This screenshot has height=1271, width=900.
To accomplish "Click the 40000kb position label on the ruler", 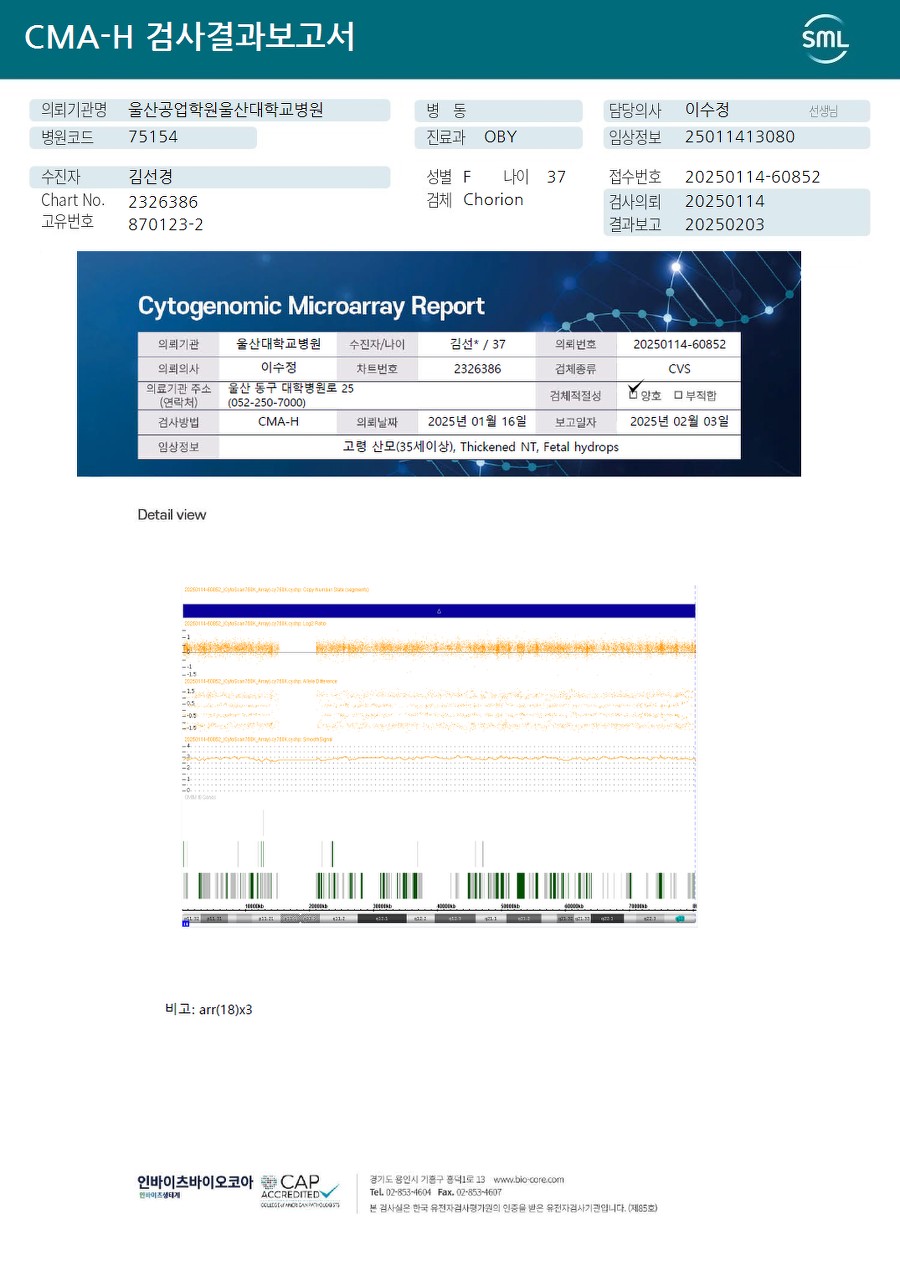I will 447,907.
